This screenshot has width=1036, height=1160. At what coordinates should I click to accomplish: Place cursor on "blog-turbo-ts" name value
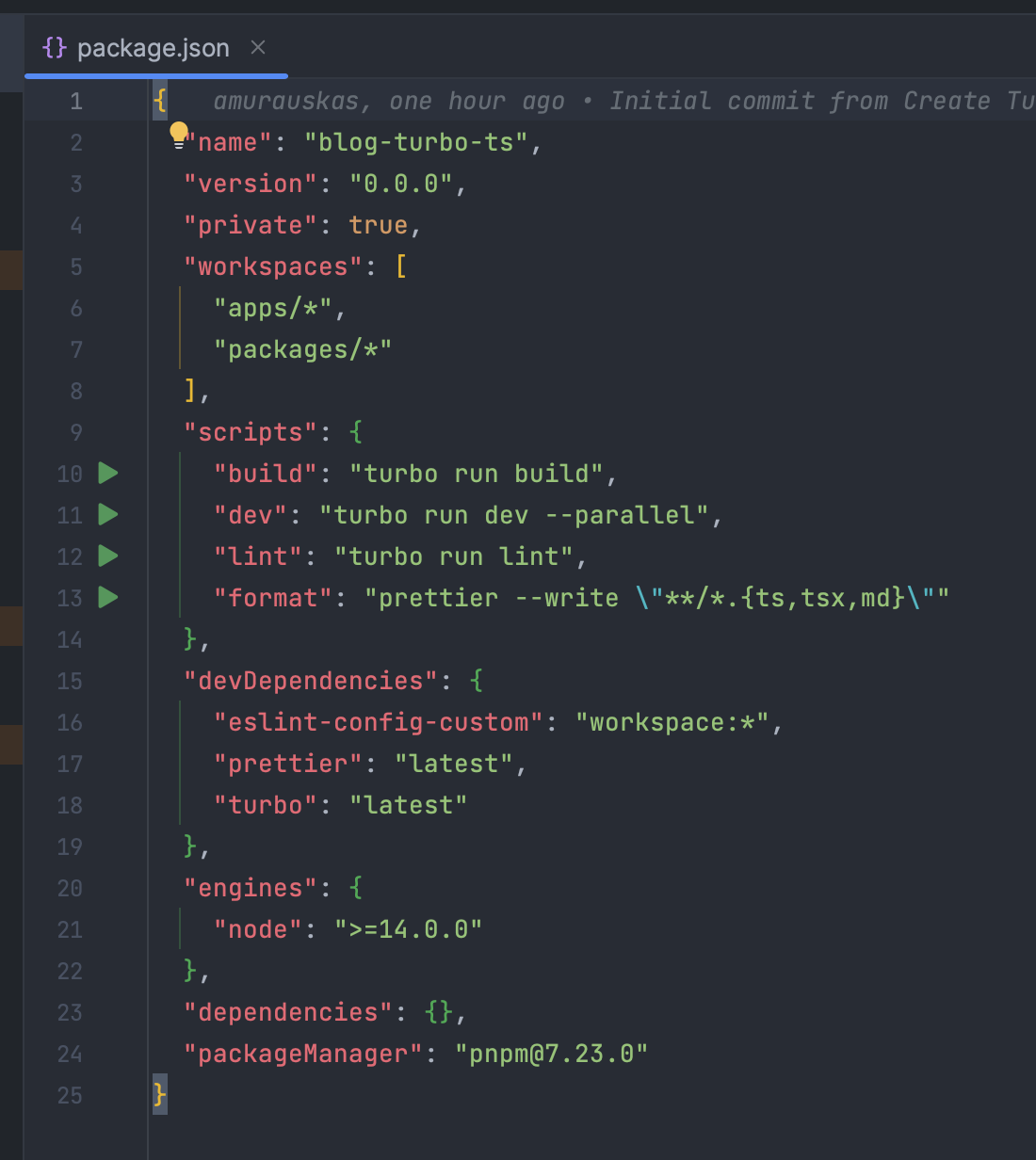pyautogui.click(x=415, y=142)
